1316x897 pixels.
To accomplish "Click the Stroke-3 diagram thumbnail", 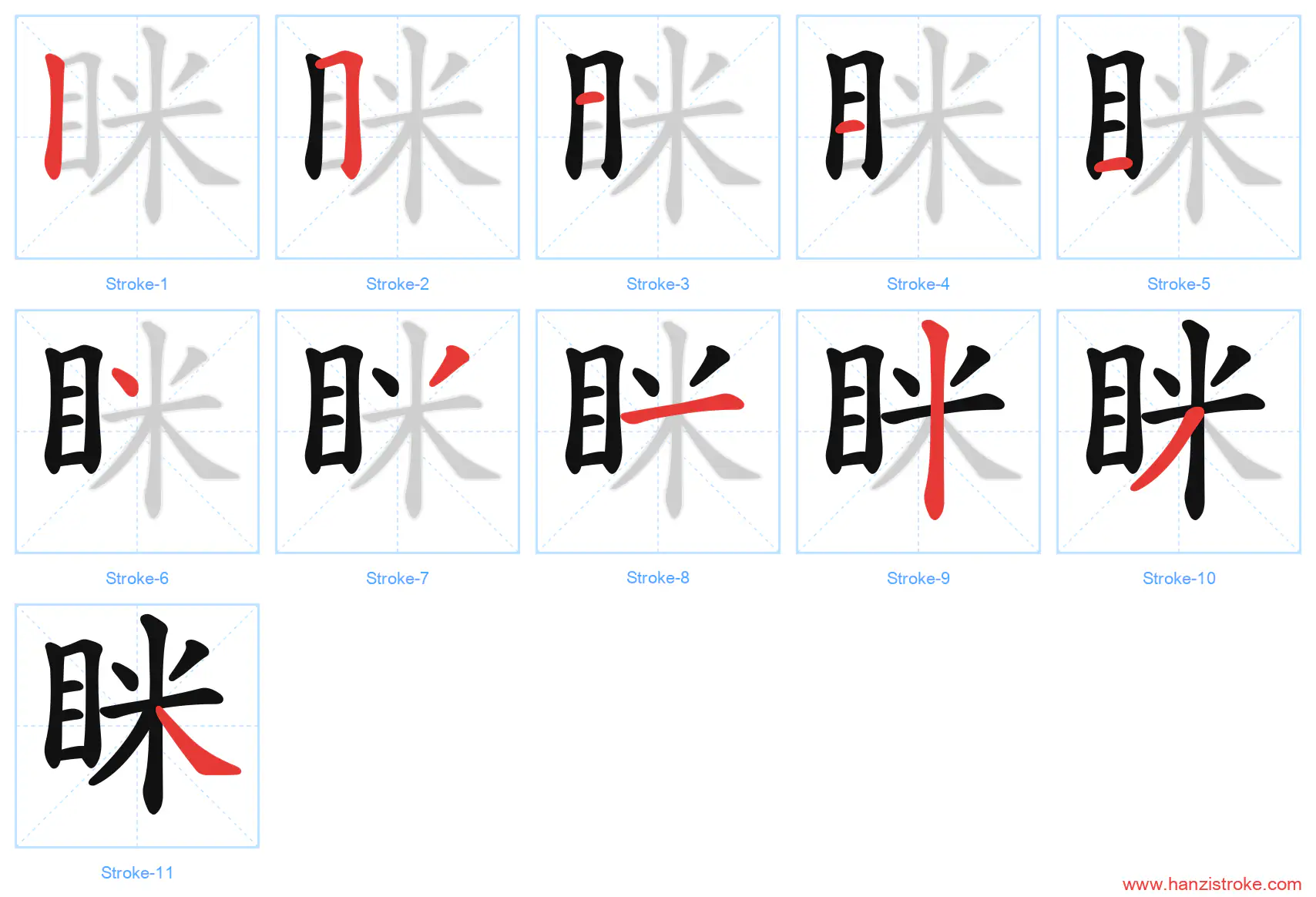I will 658,137.
